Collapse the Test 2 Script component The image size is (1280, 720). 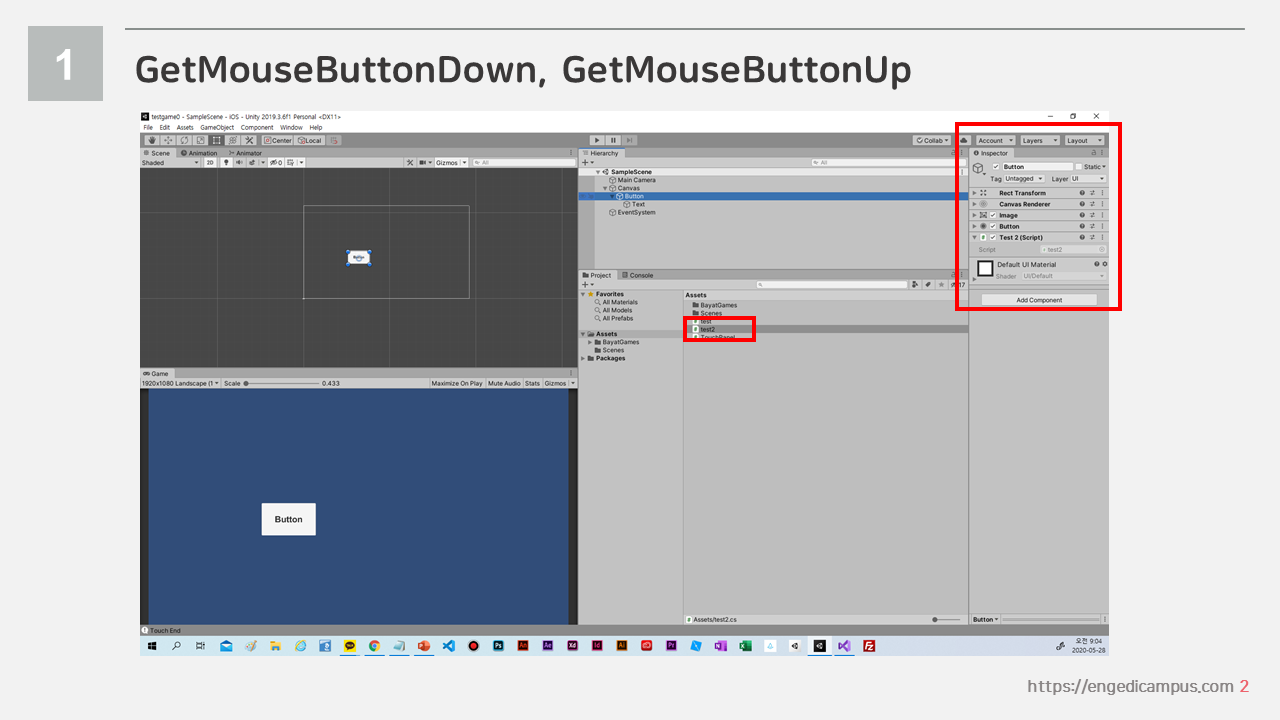click(x=974, y=237)
